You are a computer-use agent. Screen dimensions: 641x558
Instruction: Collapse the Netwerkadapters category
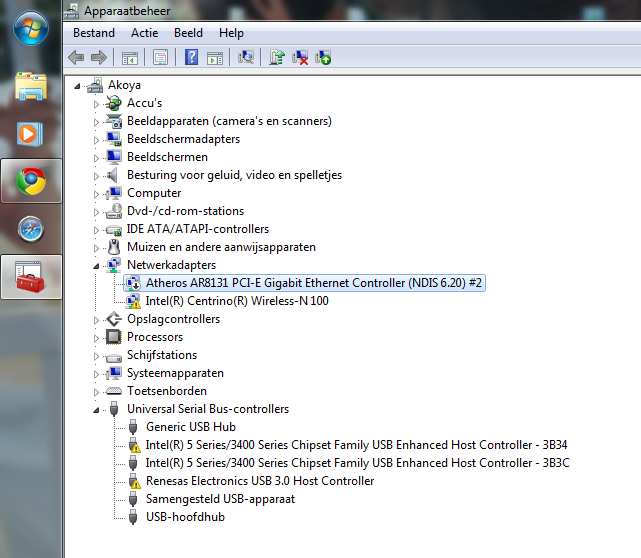(96, 266)
